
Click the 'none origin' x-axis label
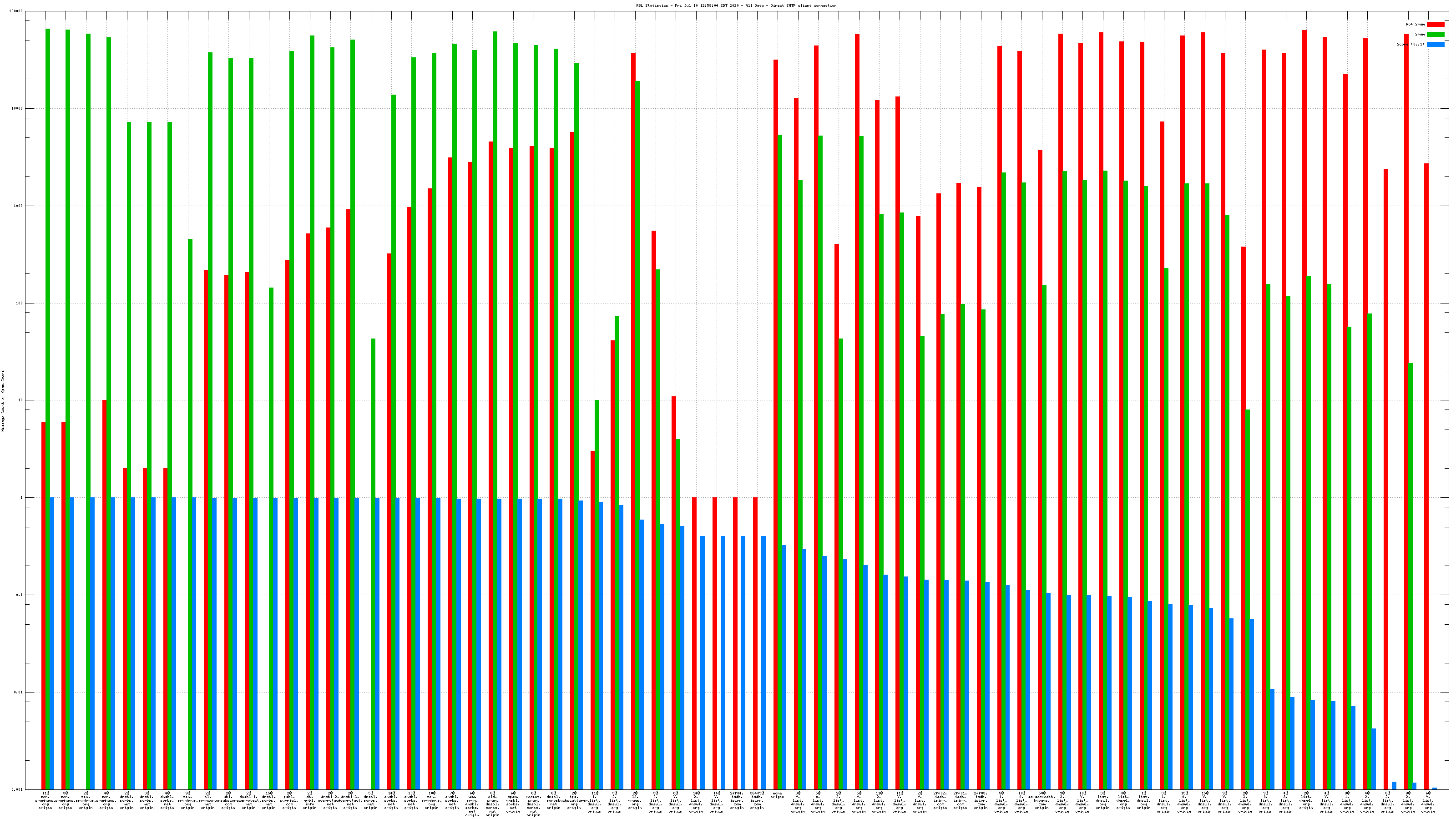point(777,795)
